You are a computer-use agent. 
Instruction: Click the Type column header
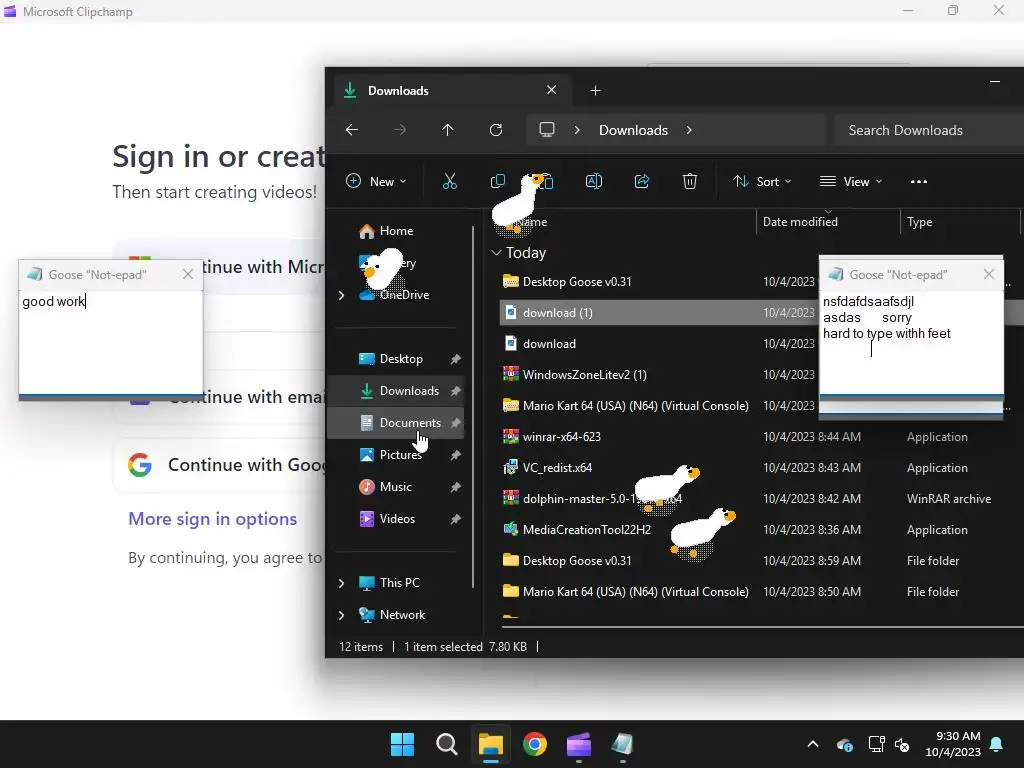pyautogui.click(x=959, y=221)
